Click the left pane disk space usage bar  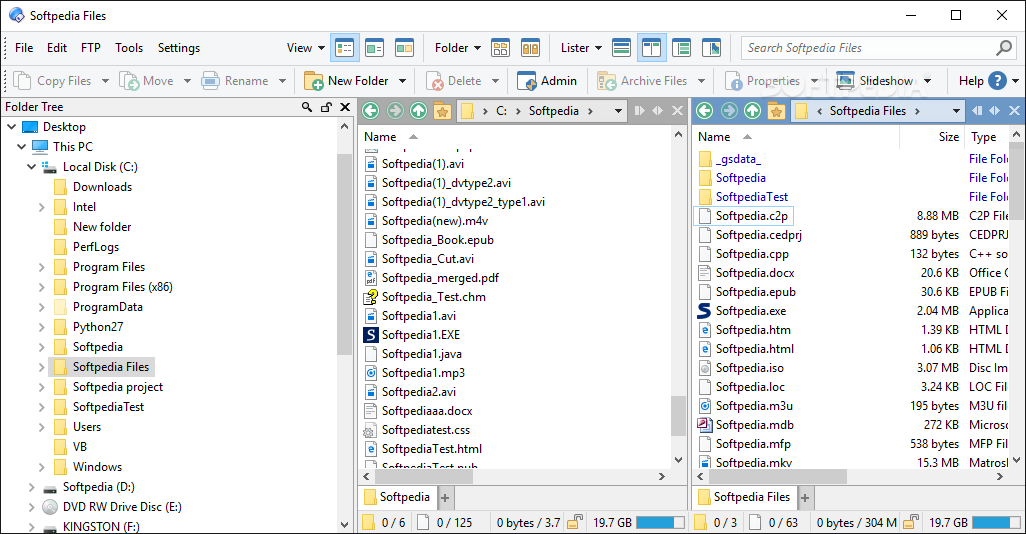click(660, 522)
